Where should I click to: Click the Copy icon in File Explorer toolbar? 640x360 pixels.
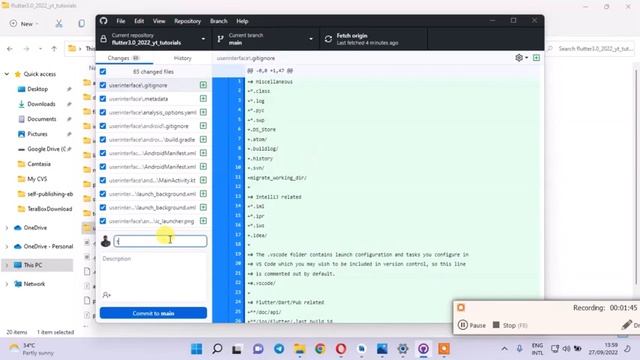(82, 24)
